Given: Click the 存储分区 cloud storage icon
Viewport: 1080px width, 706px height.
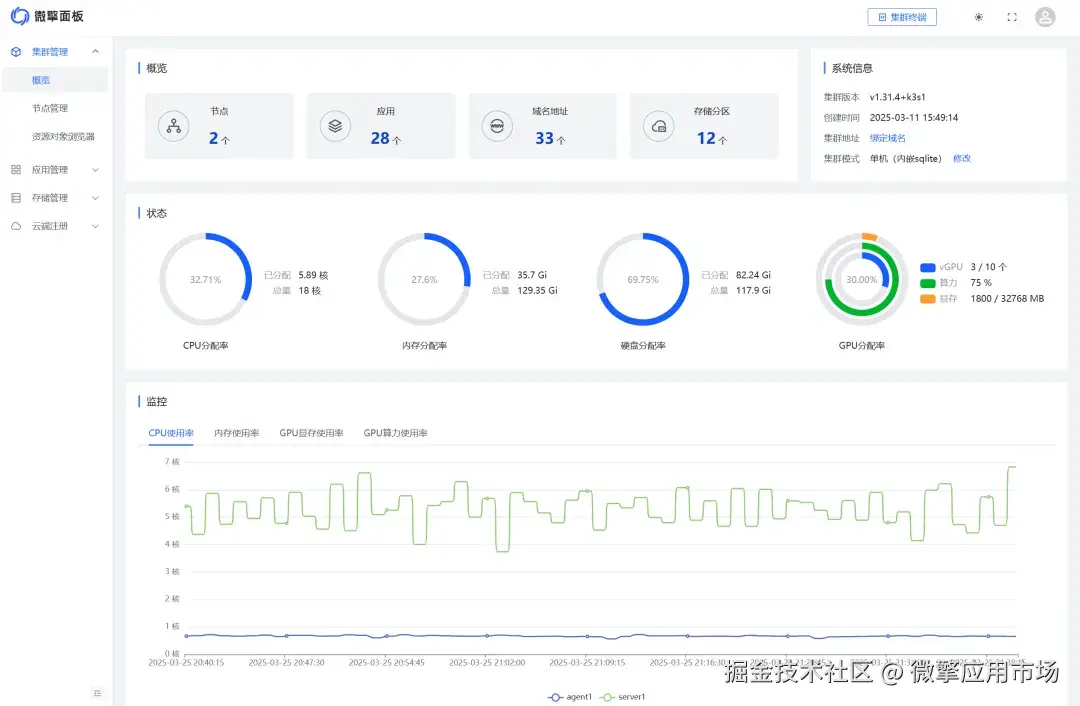Looking at the screenshot, I should (x=659, y=126).
